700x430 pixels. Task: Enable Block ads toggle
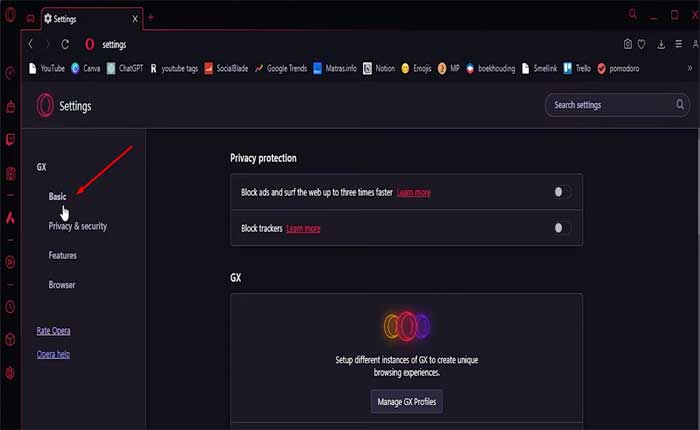(x=562, y=192)
